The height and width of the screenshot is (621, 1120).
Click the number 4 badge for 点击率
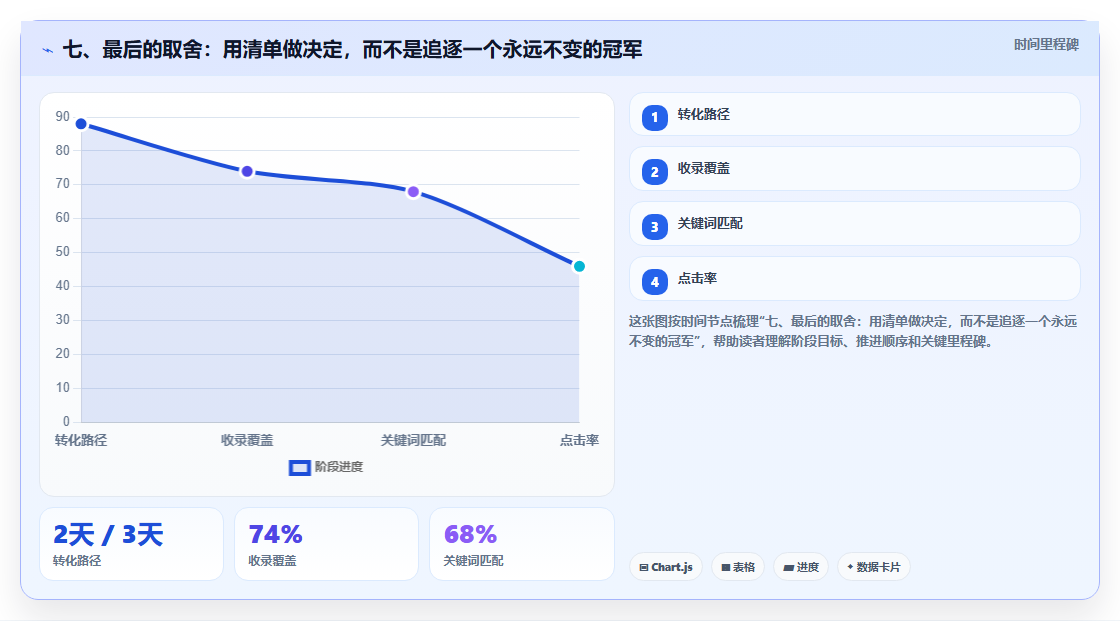click(x=654, y=282)
